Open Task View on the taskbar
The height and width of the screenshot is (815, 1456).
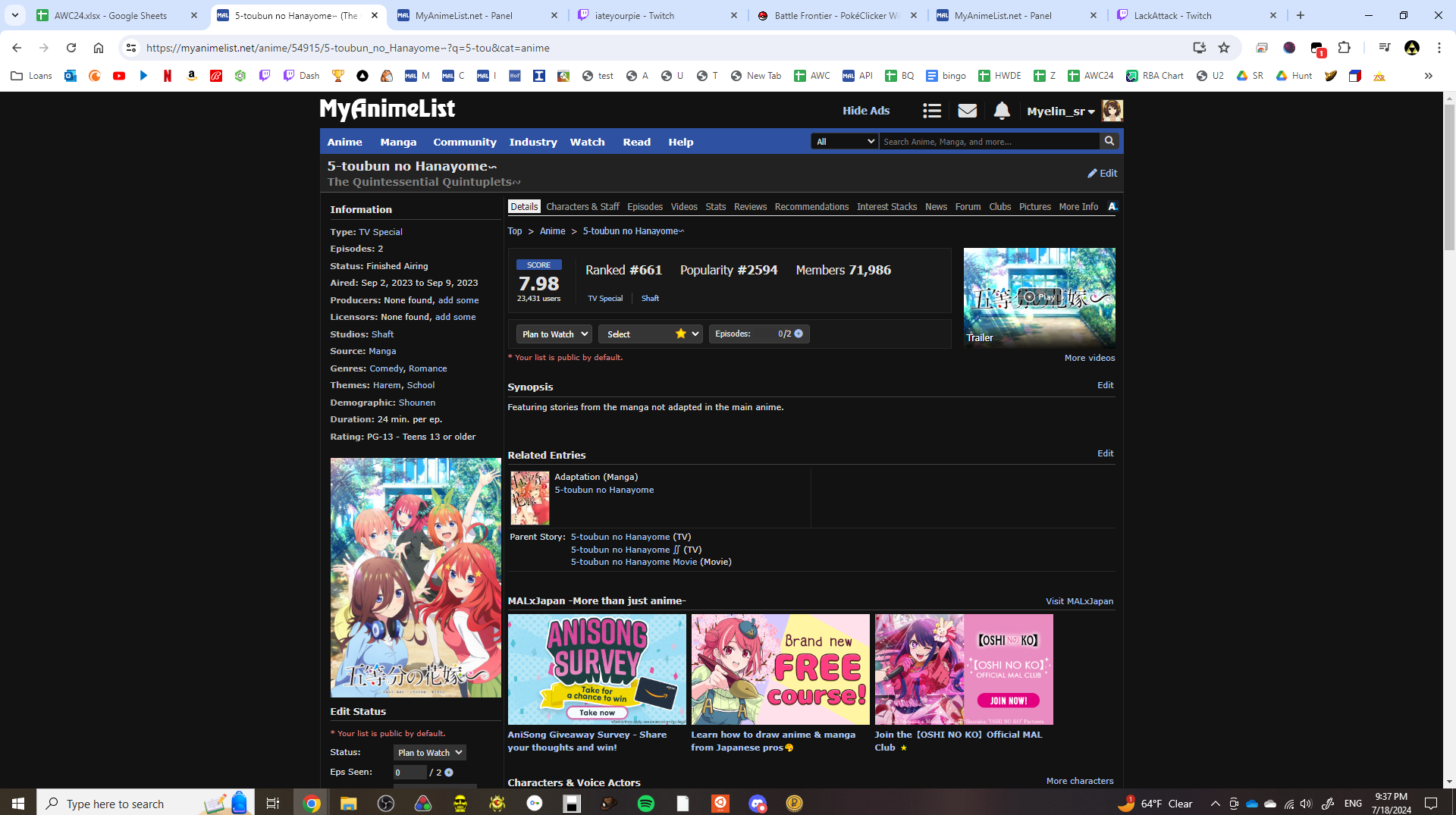(x=273, y=804)
